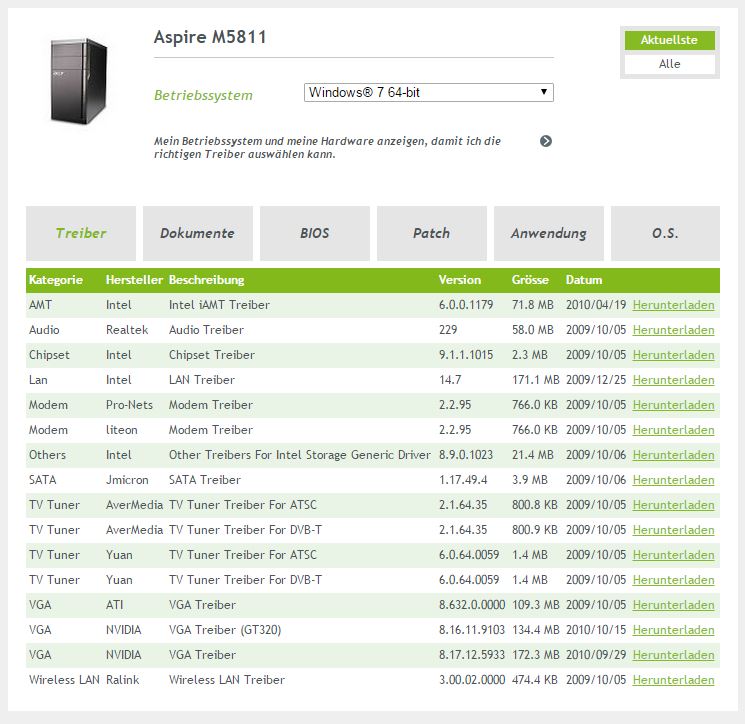Screen dimensions: 745x724
Task: Download the Realtek Audio Treiber
Action: (x=673, y=330)
